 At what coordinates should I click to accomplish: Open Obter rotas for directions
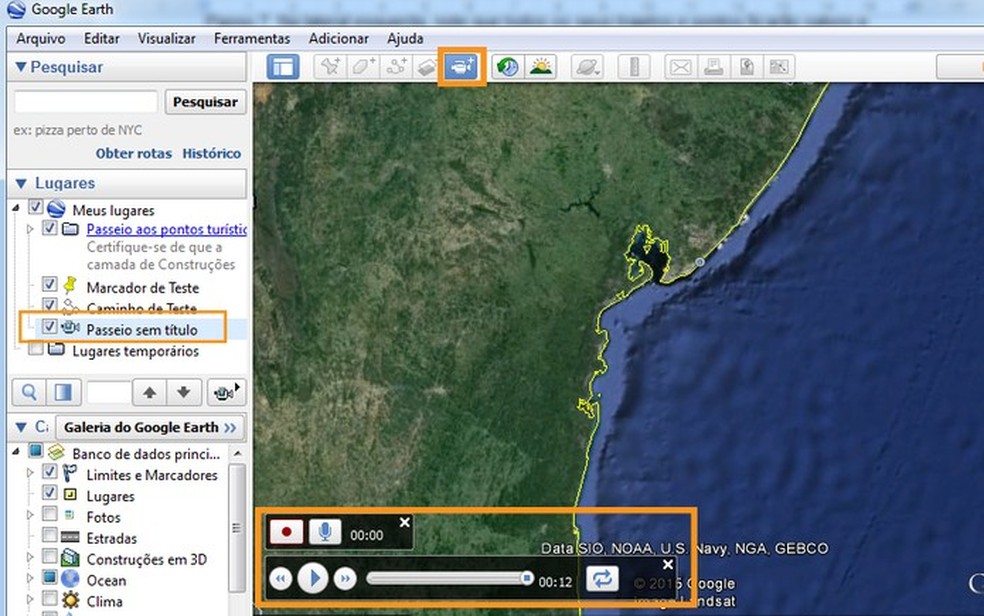pos(133,154)
